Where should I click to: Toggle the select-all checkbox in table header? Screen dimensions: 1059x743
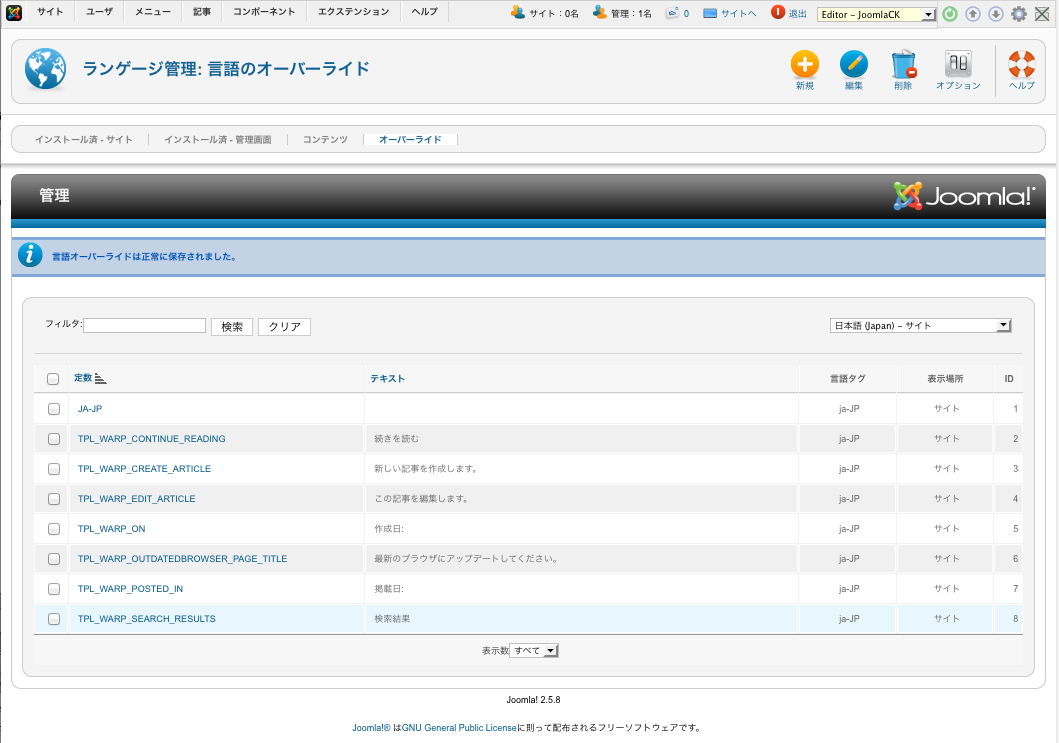point(53,379)
